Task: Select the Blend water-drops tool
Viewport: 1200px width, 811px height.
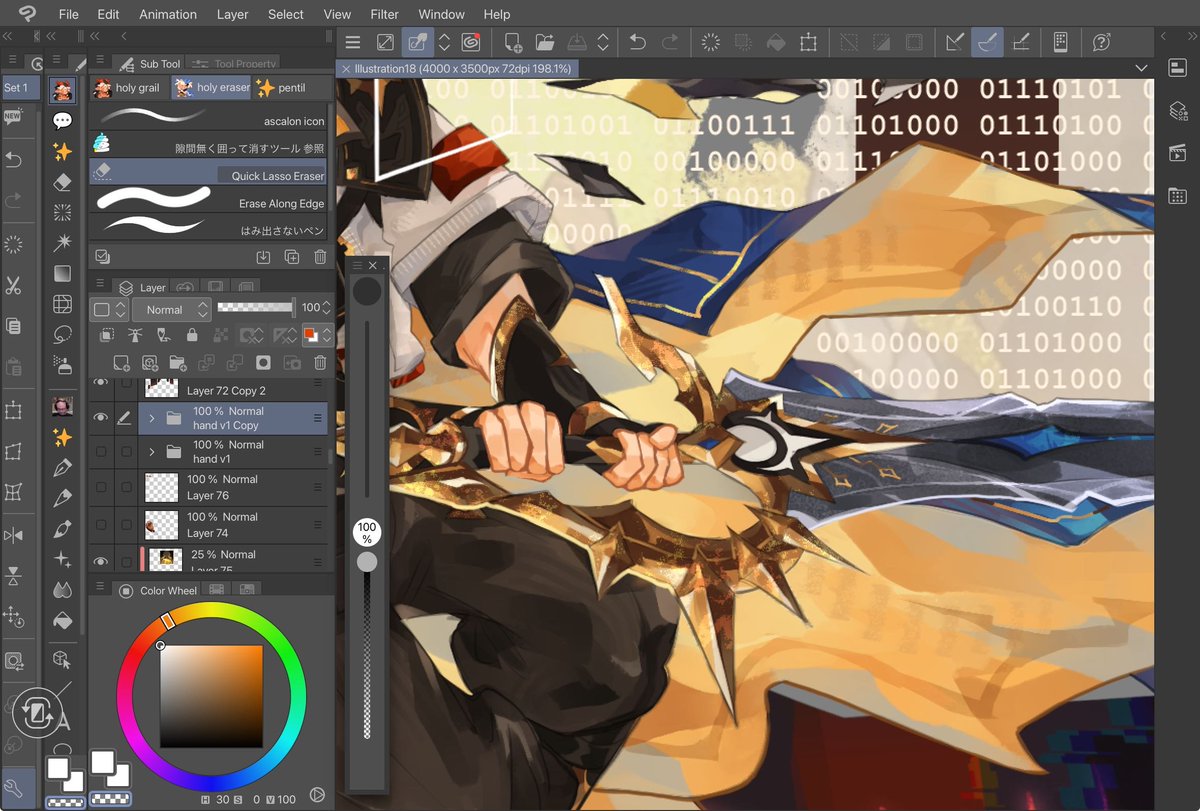Action: click(62, 589)
